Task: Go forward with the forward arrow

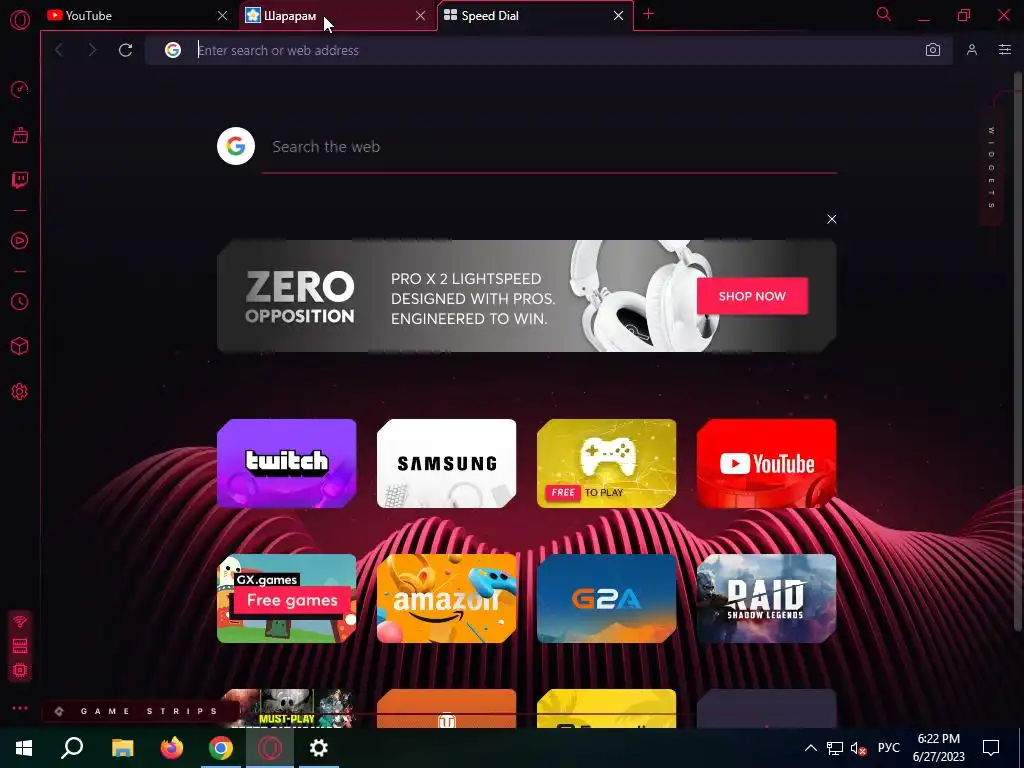Action: pos(91,50)
